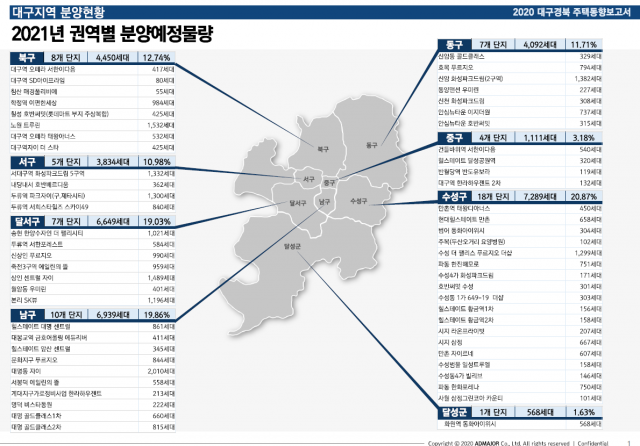Click the '중구' label on the map

click(329, 182)
